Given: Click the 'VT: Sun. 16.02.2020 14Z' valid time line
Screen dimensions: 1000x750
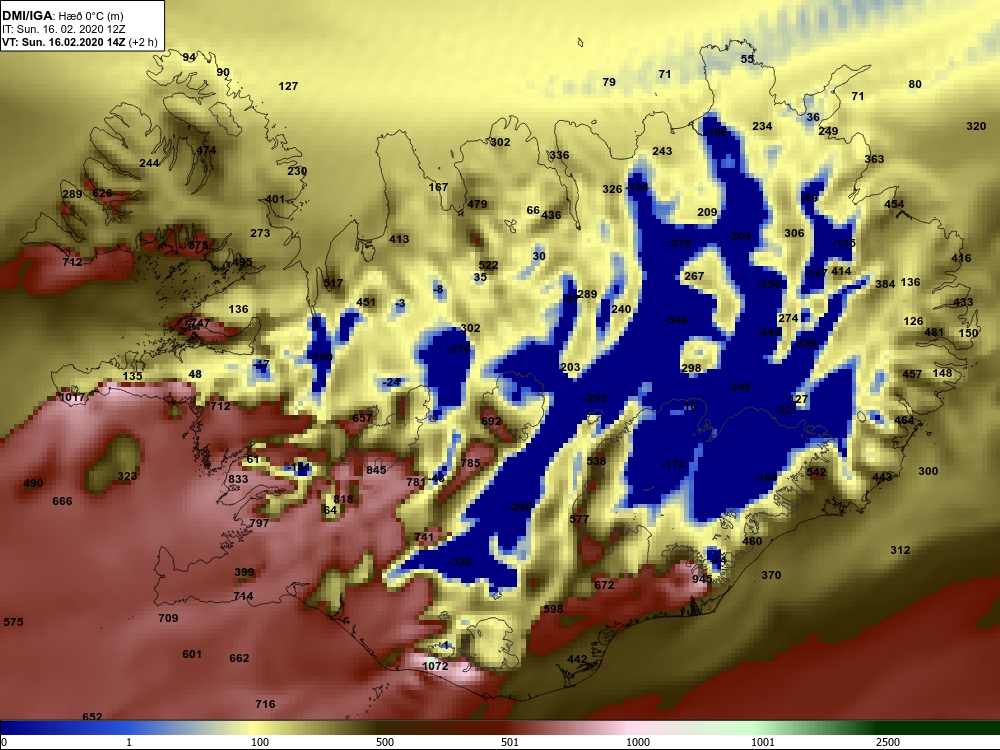Looking at the screenshot, I should [64, 42].
